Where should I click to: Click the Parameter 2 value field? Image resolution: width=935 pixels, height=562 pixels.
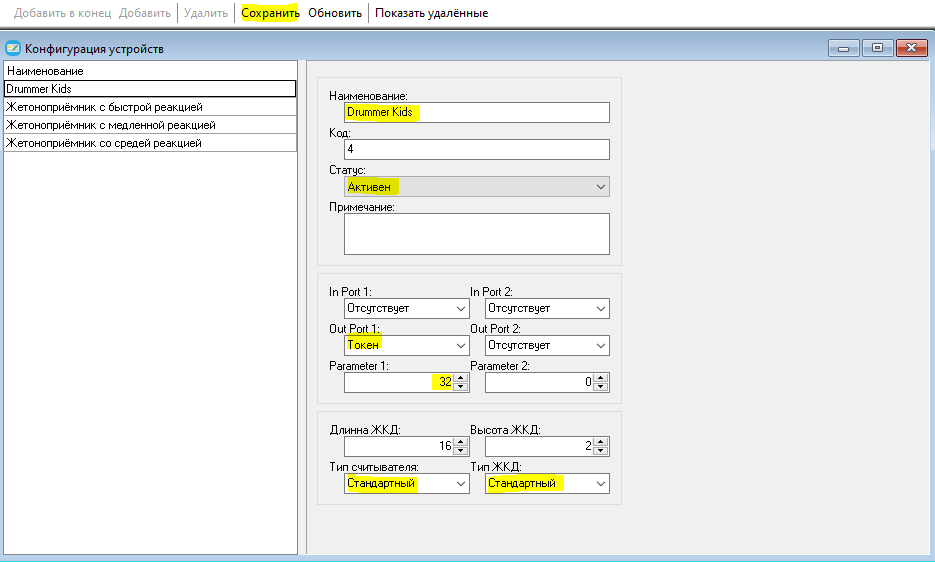[539, 382]
